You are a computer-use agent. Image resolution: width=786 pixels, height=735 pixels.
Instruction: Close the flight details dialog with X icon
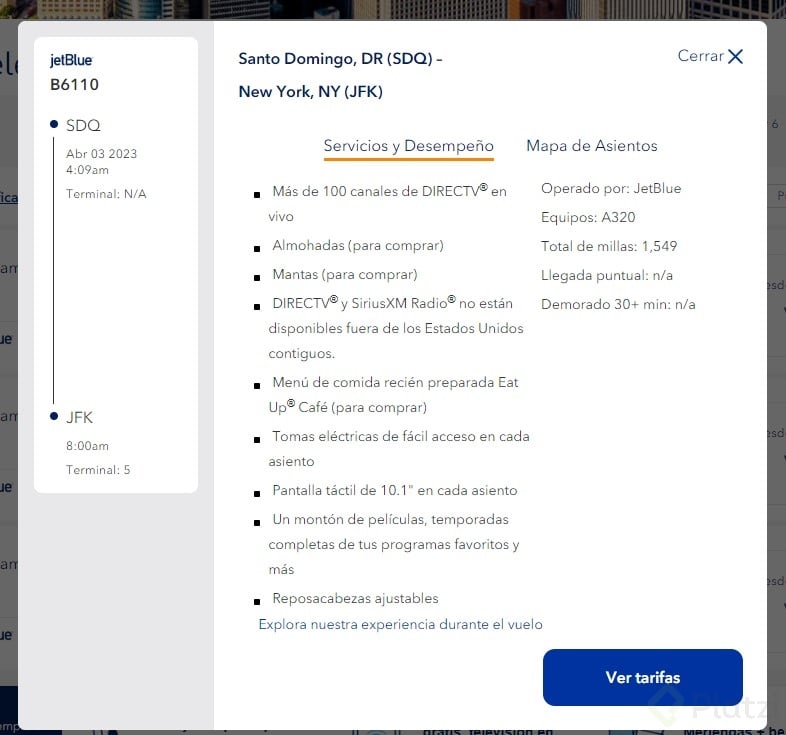[x=735, y=56]
